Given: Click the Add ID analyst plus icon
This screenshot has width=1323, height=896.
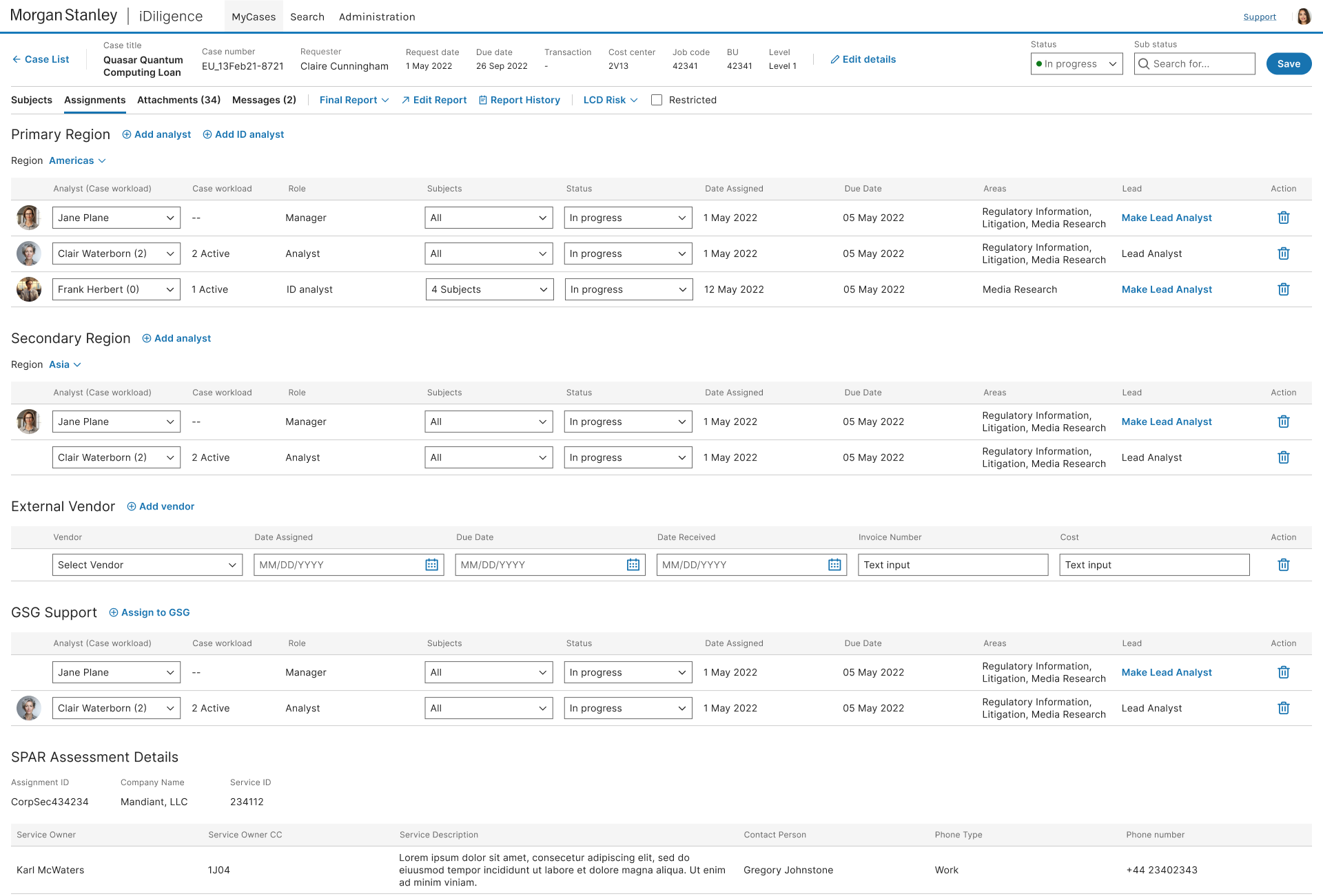Looking at the screenshot, I should [207, 134].
